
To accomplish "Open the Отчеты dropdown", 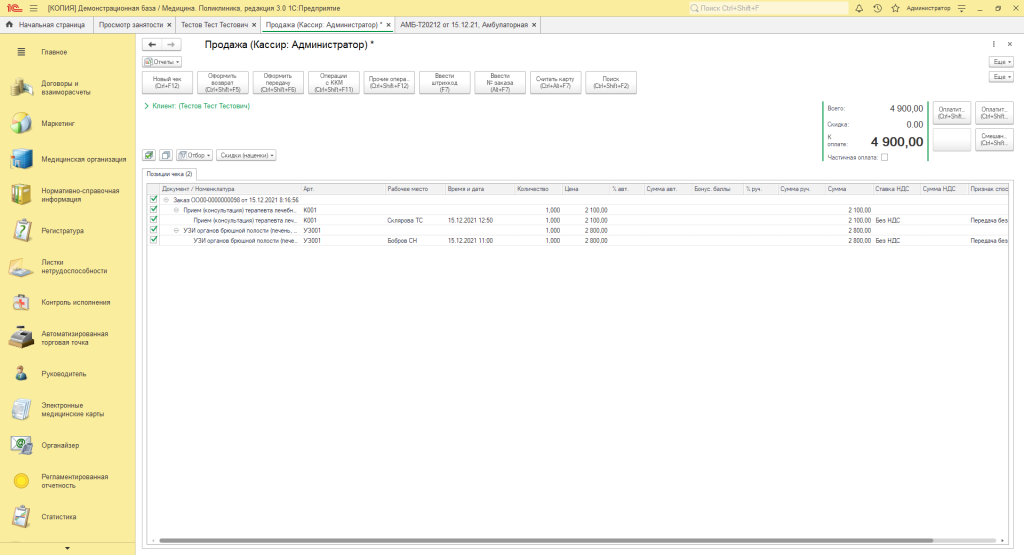I will coord(162,62).
